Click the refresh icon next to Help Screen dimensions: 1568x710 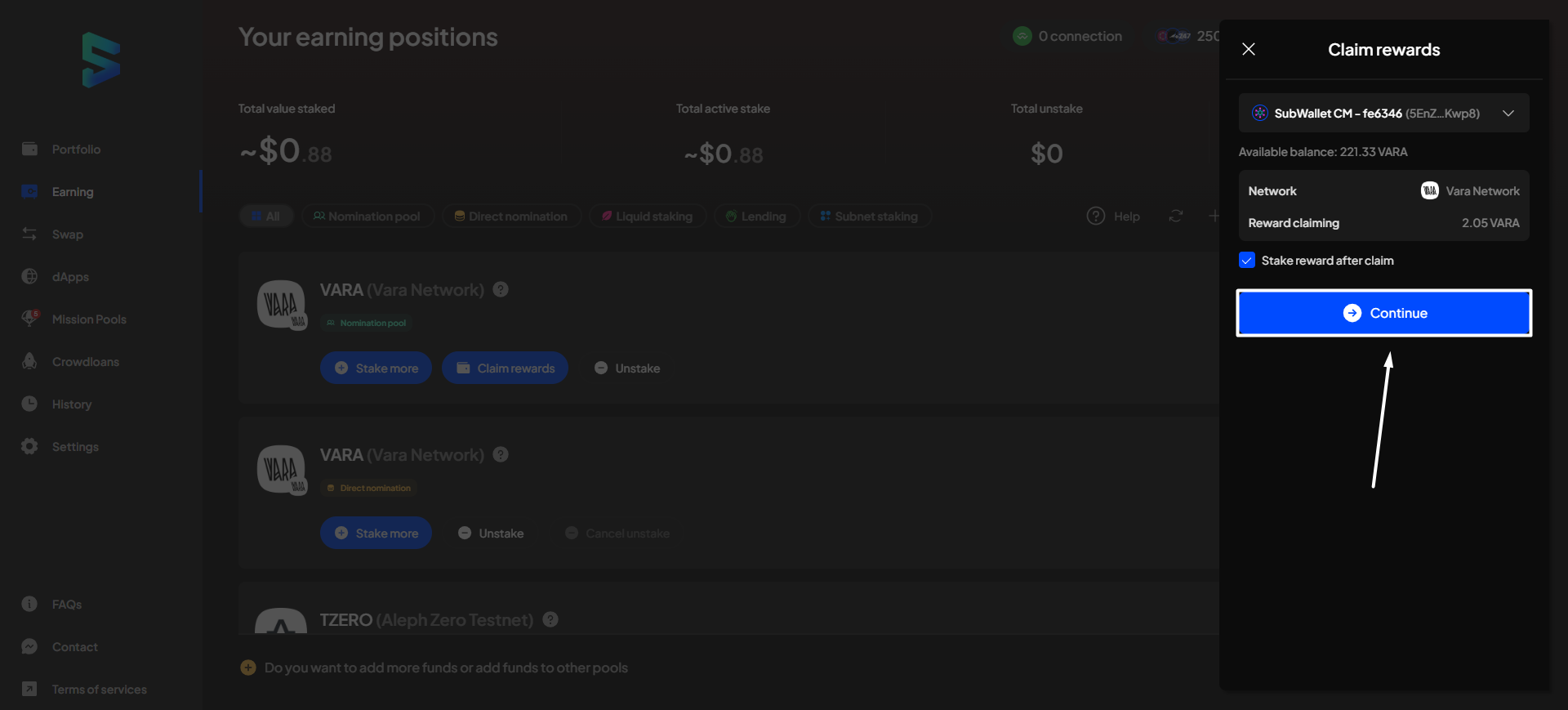click(1175, 216)
